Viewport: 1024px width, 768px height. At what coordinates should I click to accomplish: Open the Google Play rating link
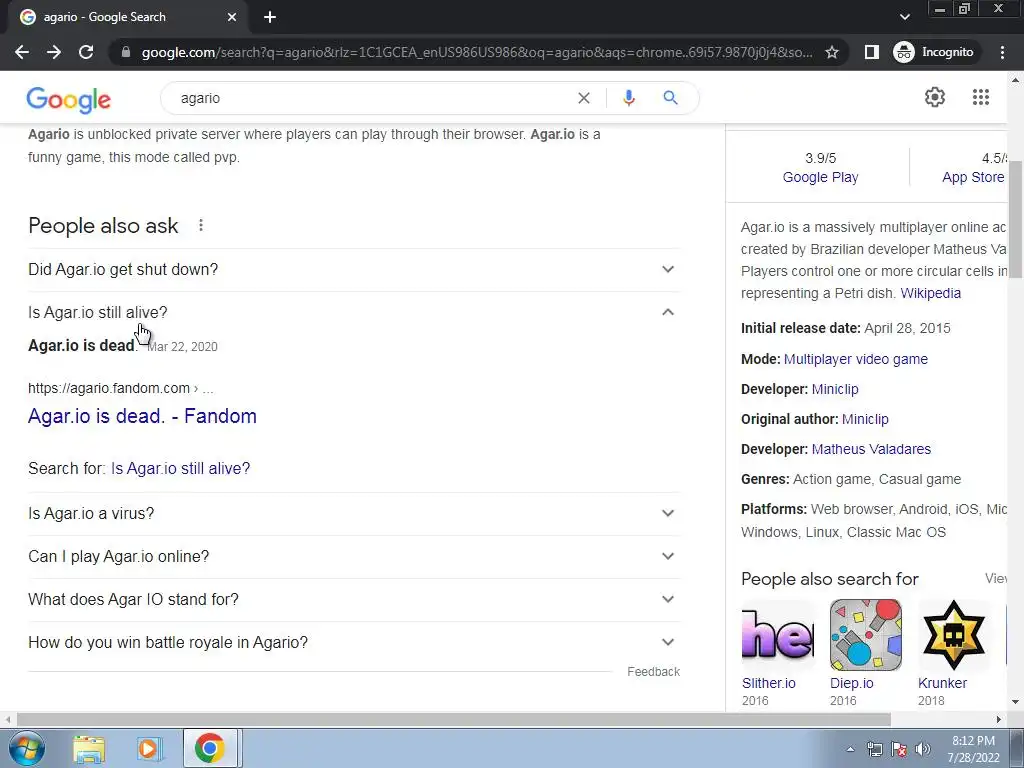click(x=820, y=177)
